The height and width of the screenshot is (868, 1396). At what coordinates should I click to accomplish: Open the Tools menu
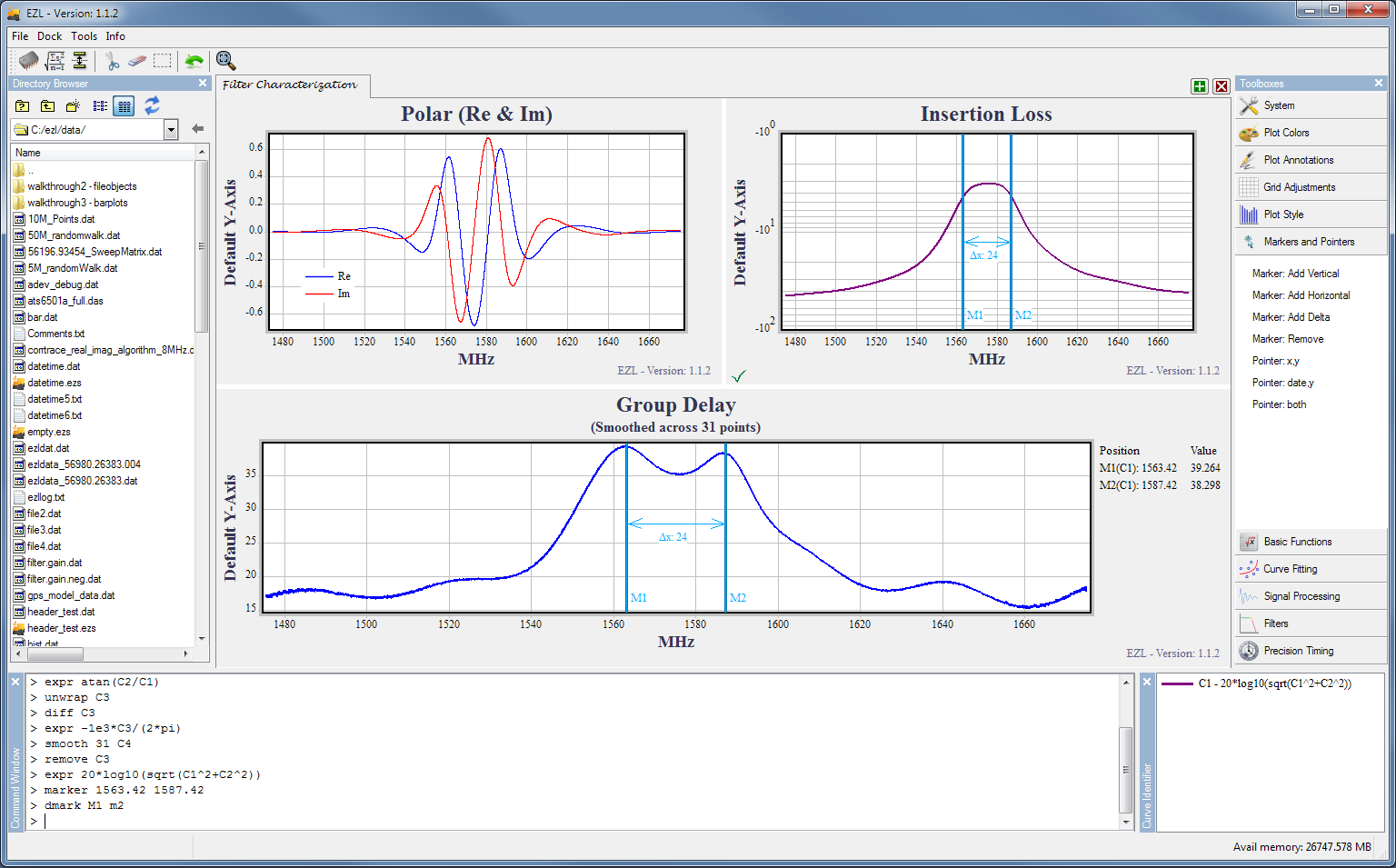tap(84, 36)
